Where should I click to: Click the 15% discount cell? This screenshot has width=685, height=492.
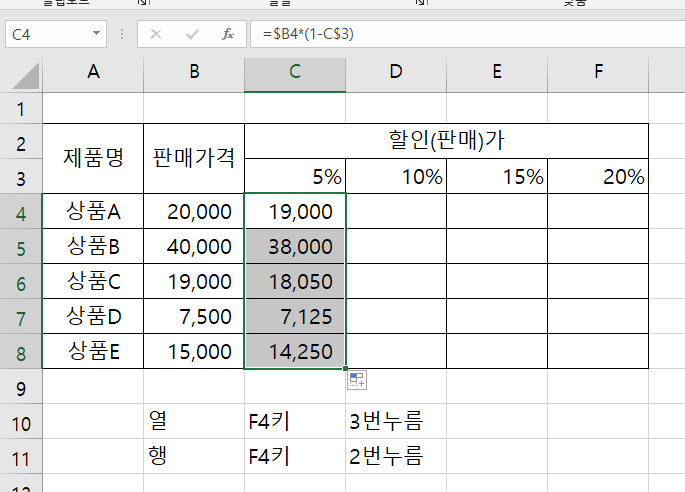497,176
